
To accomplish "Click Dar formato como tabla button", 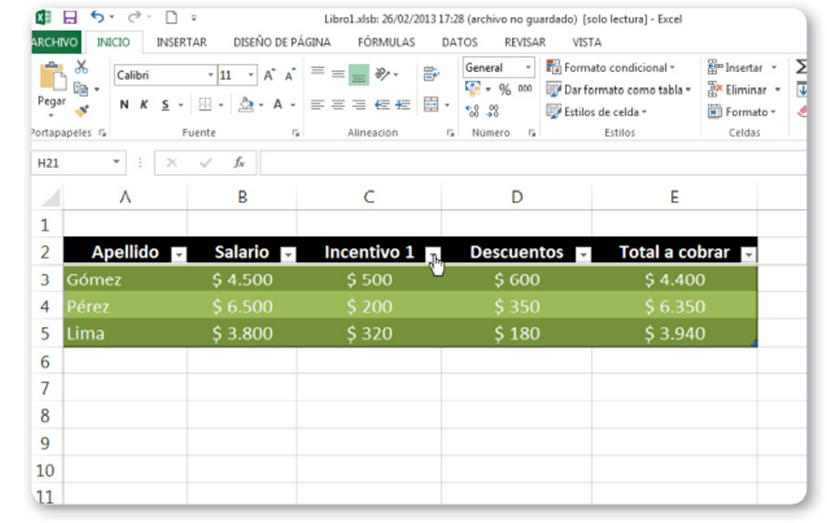I will tap(616, 90).
